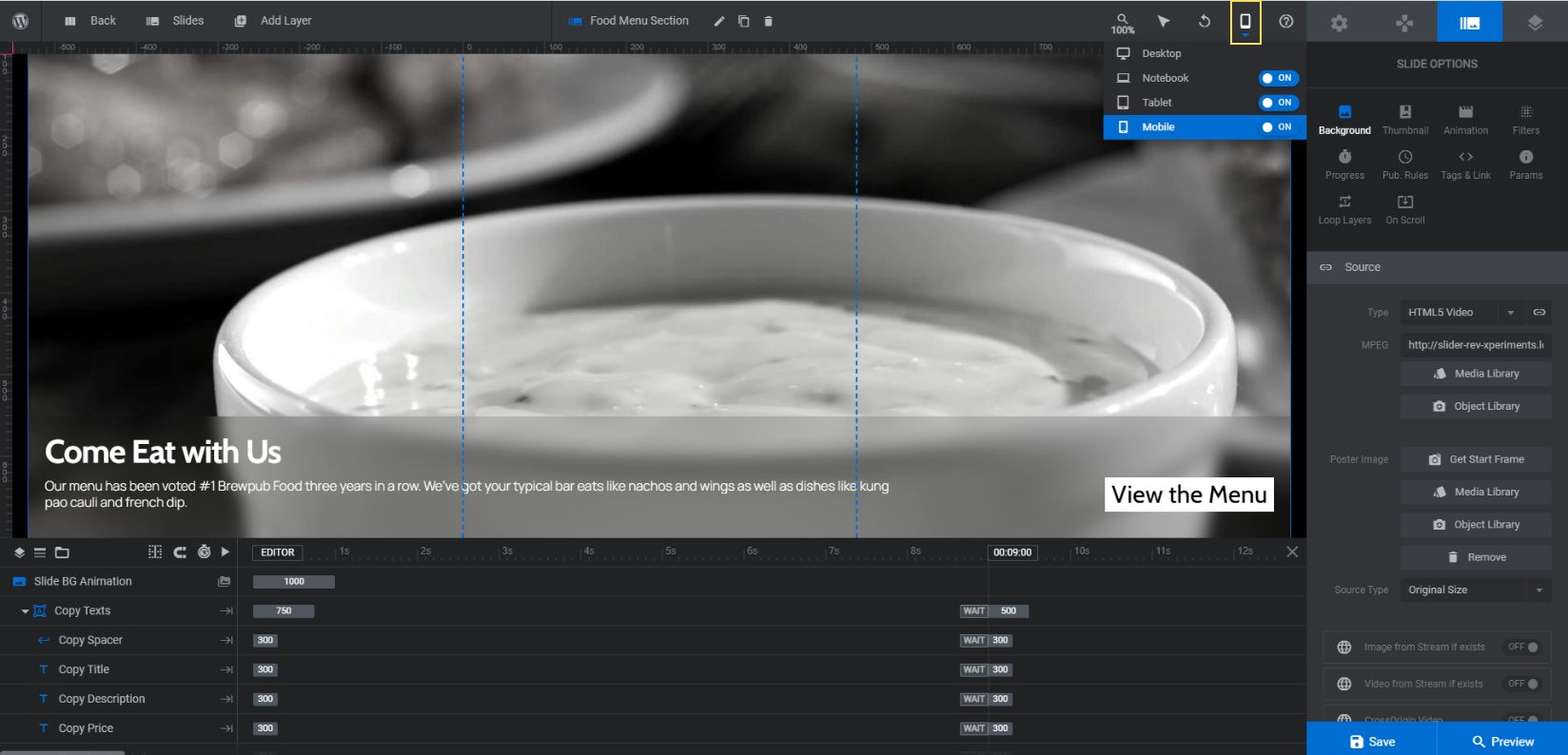Choose Mobile device view
This screenshot has height=755, width=1568.
coord(1158,127)
